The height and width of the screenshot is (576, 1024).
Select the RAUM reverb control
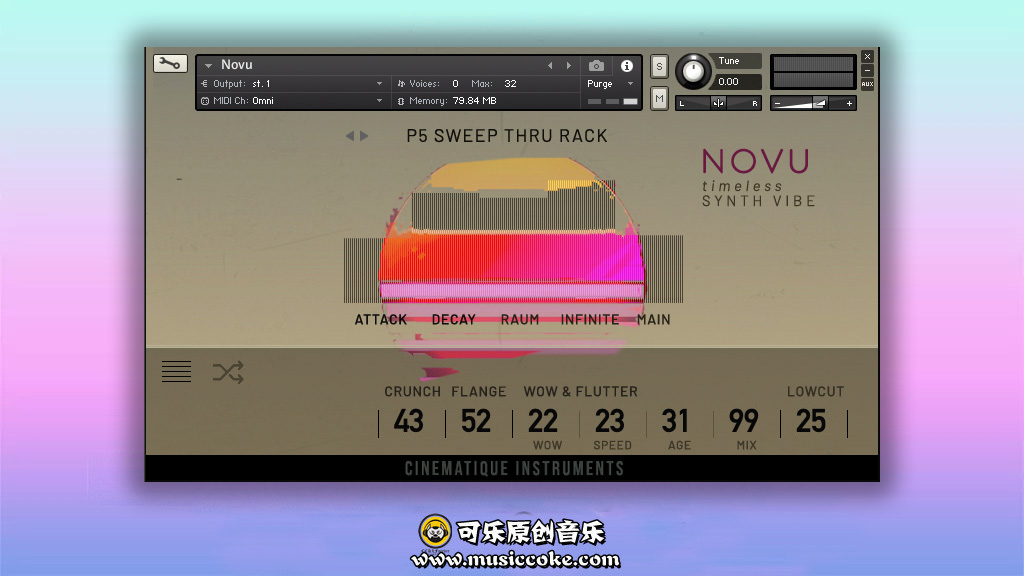coord(520,319)
